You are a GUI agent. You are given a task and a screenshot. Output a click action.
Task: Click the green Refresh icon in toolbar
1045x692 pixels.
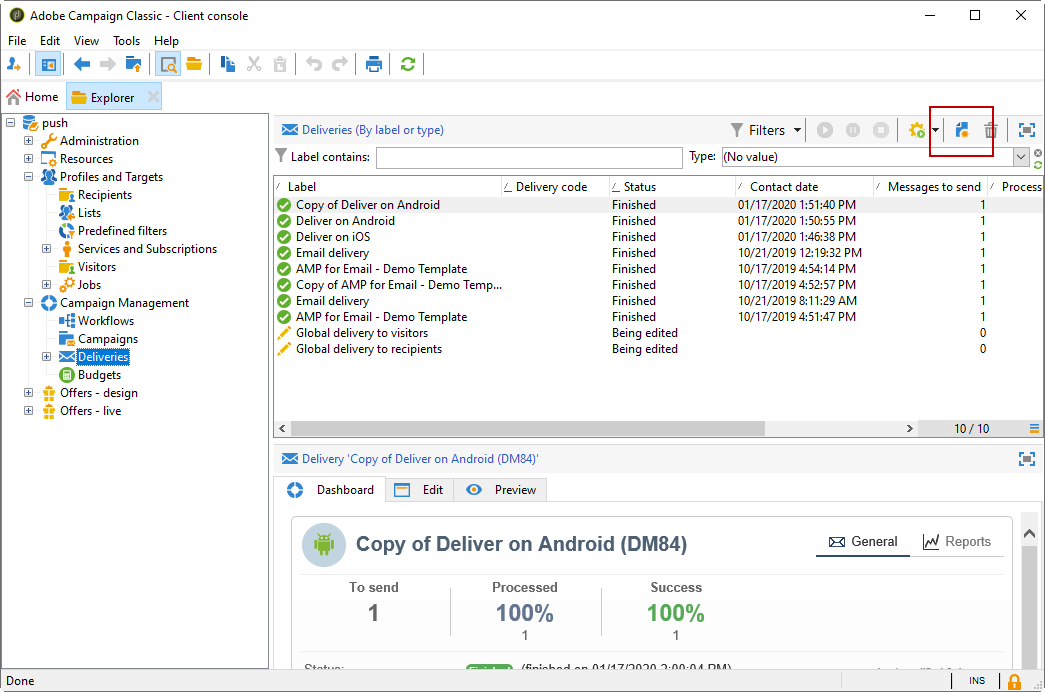coord(407,64)
